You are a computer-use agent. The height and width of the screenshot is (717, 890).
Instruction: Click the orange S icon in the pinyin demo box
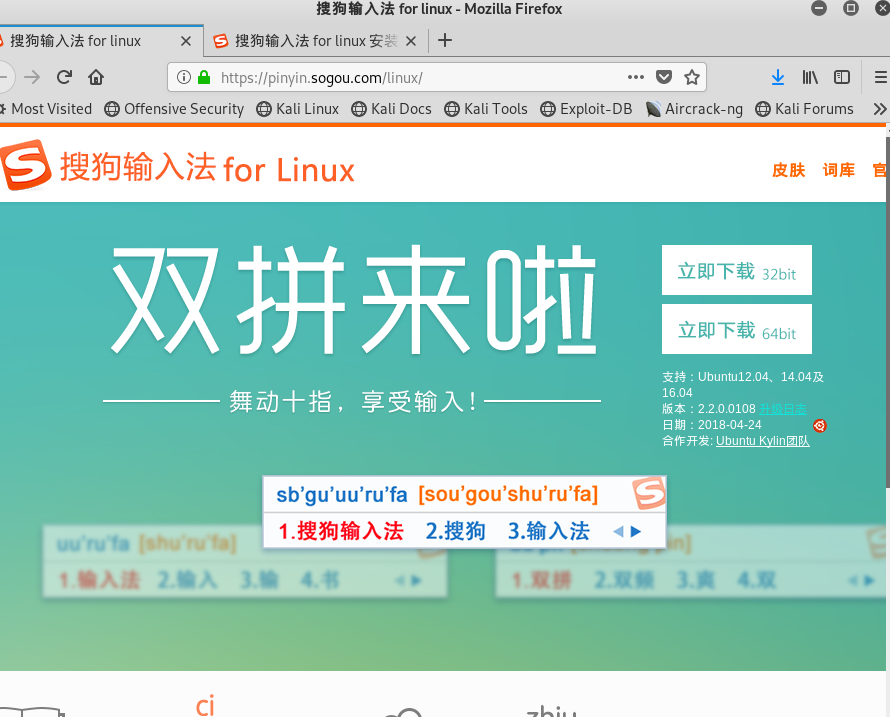[x=648, y=494]
